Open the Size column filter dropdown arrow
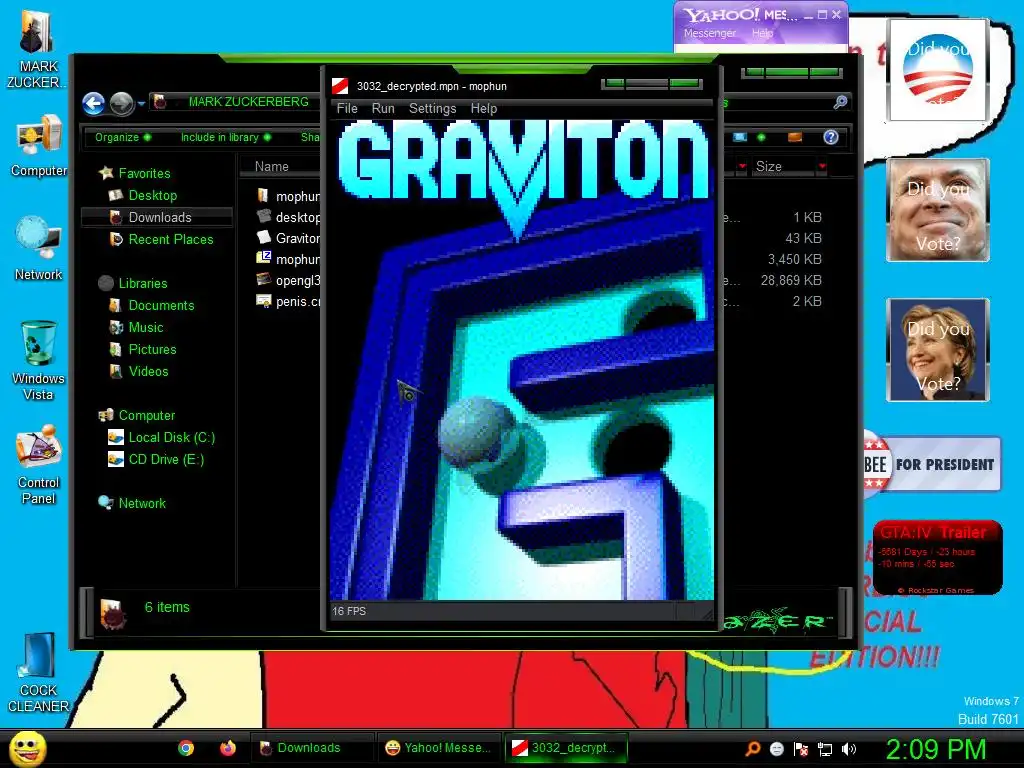The height and width of the screenshot is (768, 1024). click(x=822, y=167)
